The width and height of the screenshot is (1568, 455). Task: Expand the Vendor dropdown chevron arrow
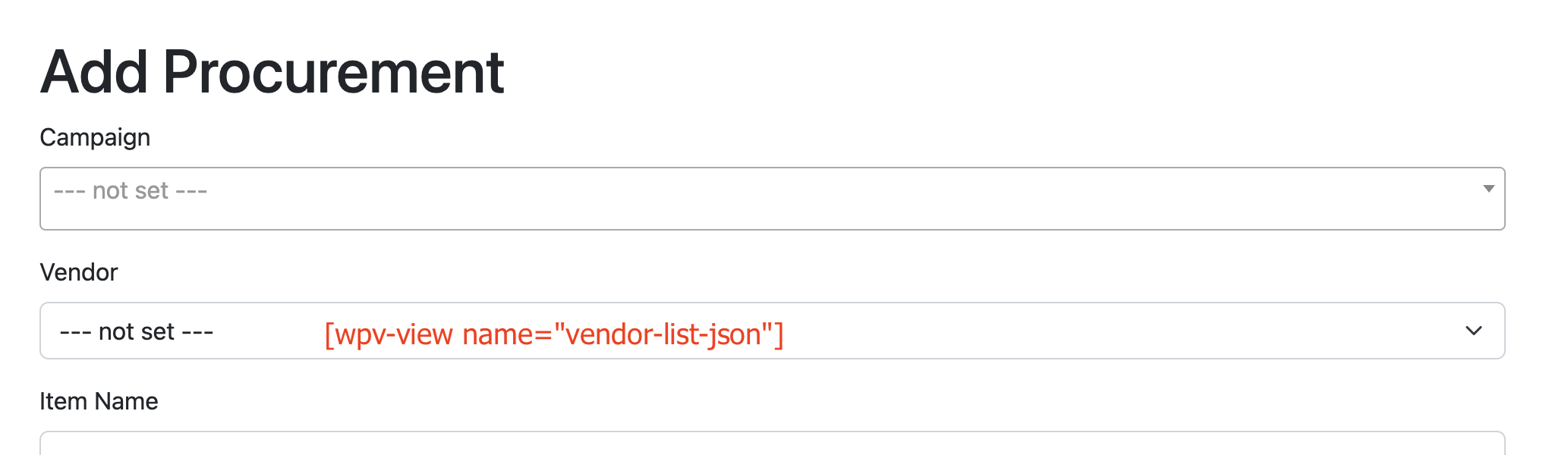[1473, 331]
